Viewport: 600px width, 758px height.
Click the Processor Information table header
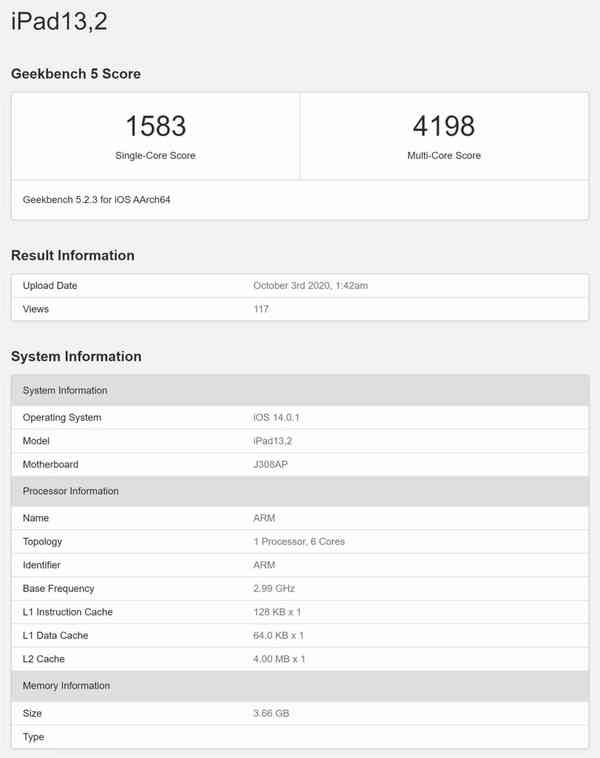(300, 491)
